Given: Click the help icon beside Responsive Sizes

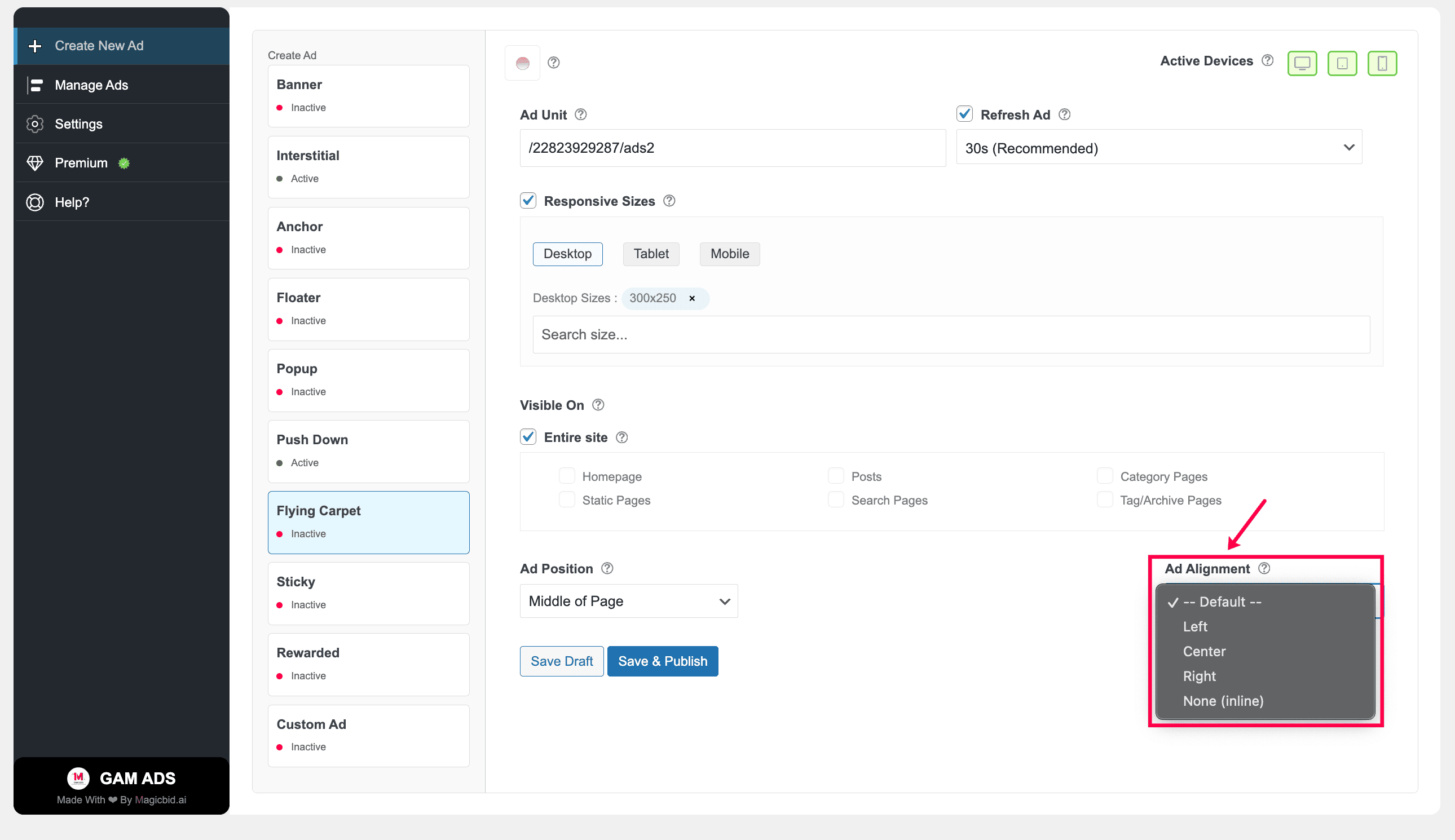Looking at the screenshot, I should pos(669,201).
